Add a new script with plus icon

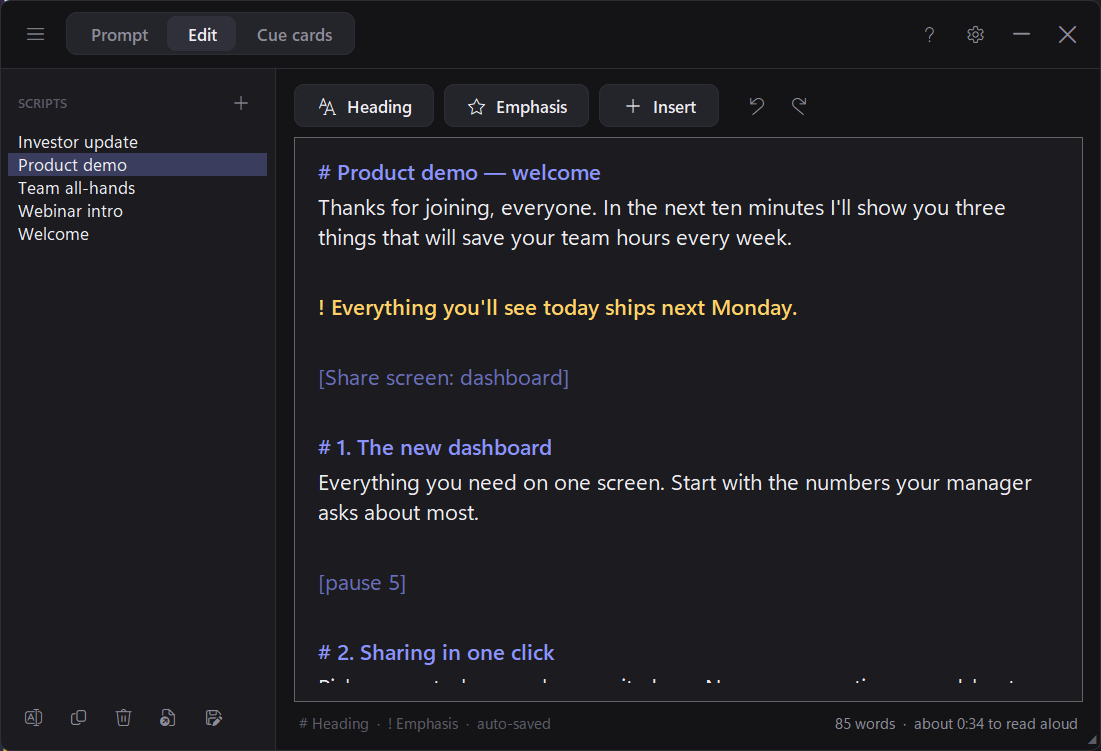click(x=241, y=103)
